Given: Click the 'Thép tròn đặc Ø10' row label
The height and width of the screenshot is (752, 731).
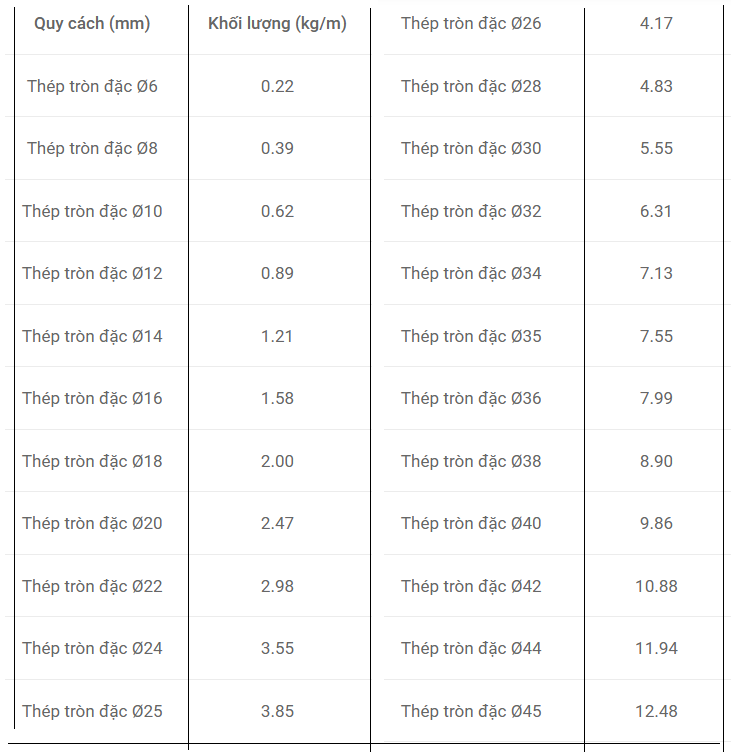Looking at the screenshot, I should 92,211.
